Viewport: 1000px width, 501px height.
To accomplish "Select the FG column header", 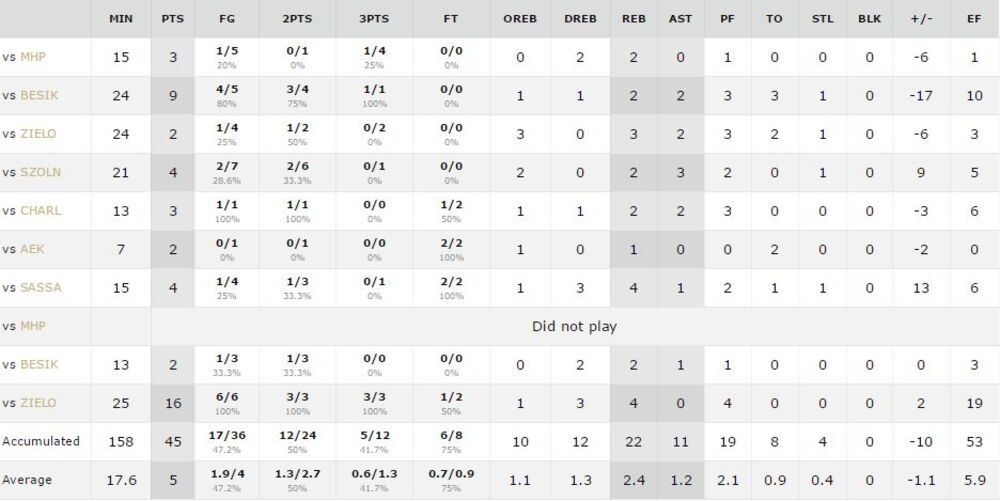I will coord(227,19).
